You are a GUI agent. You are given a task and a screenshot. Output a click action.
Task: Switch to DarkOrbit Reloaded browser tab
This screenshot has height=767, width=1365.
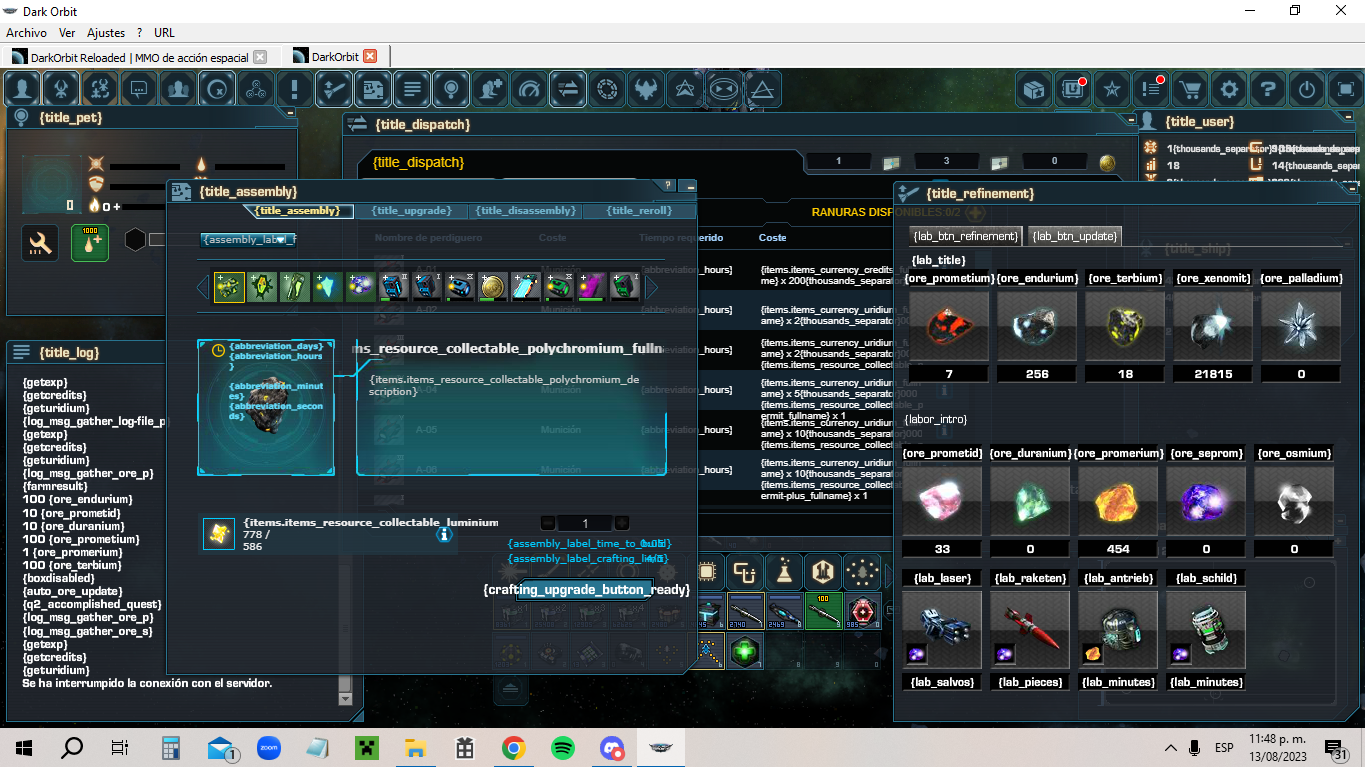tap(139, 57)
